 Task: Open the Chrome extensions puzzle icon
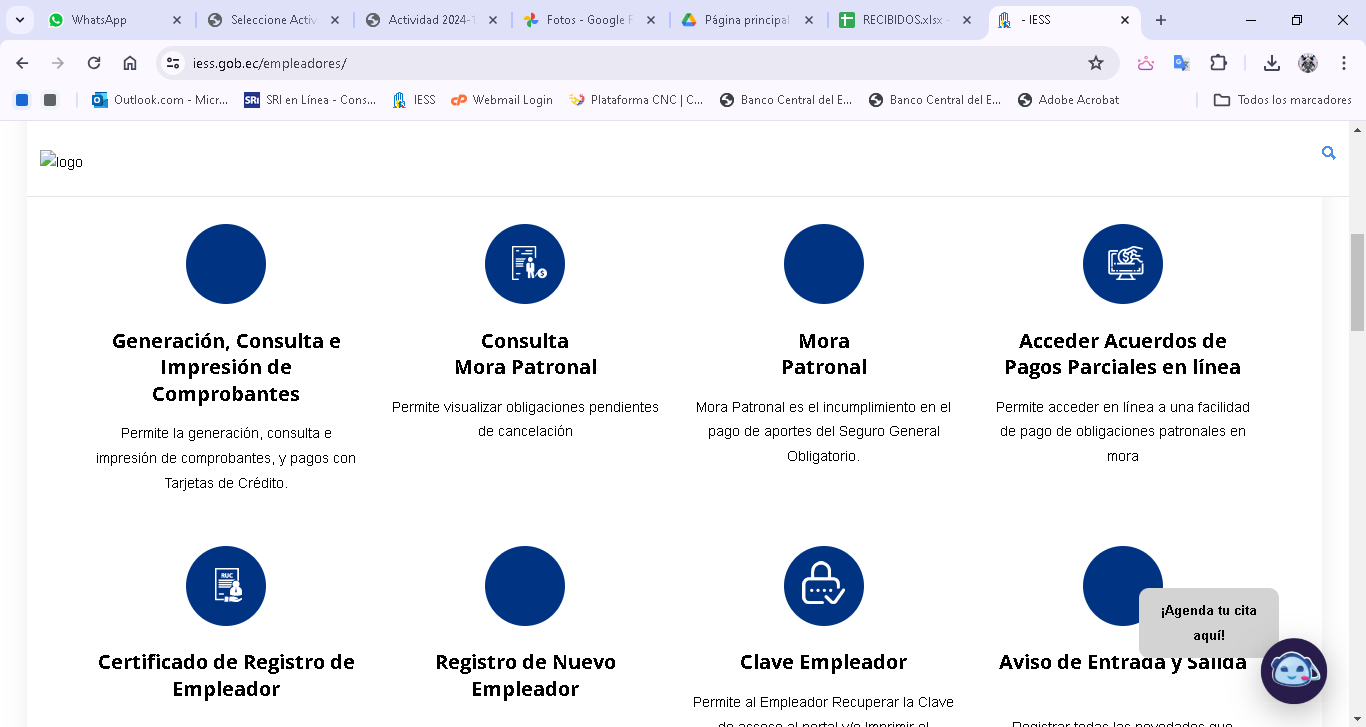1218,63
